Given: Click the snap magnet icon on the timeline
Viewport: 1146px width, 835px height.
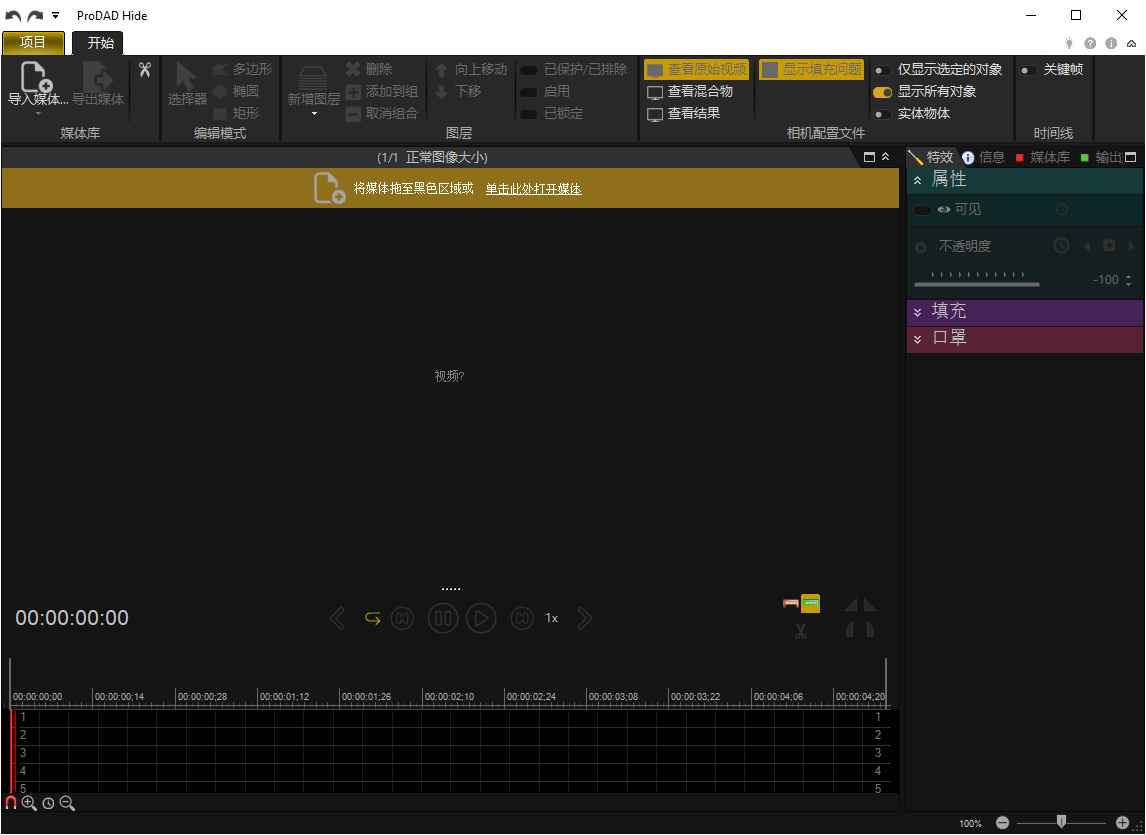Looking at the screenshot, I should [x=10, y=803].
